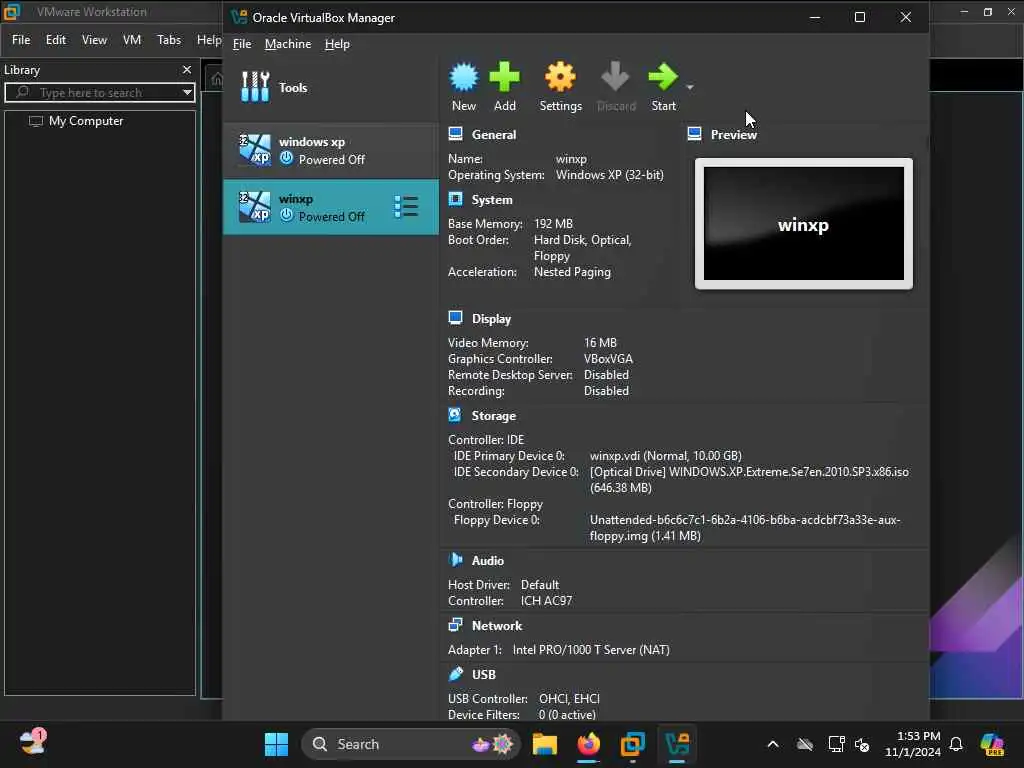Screen dimensions: 1024x768
Task: Open the Display settings heading
Action: [491, 319]
